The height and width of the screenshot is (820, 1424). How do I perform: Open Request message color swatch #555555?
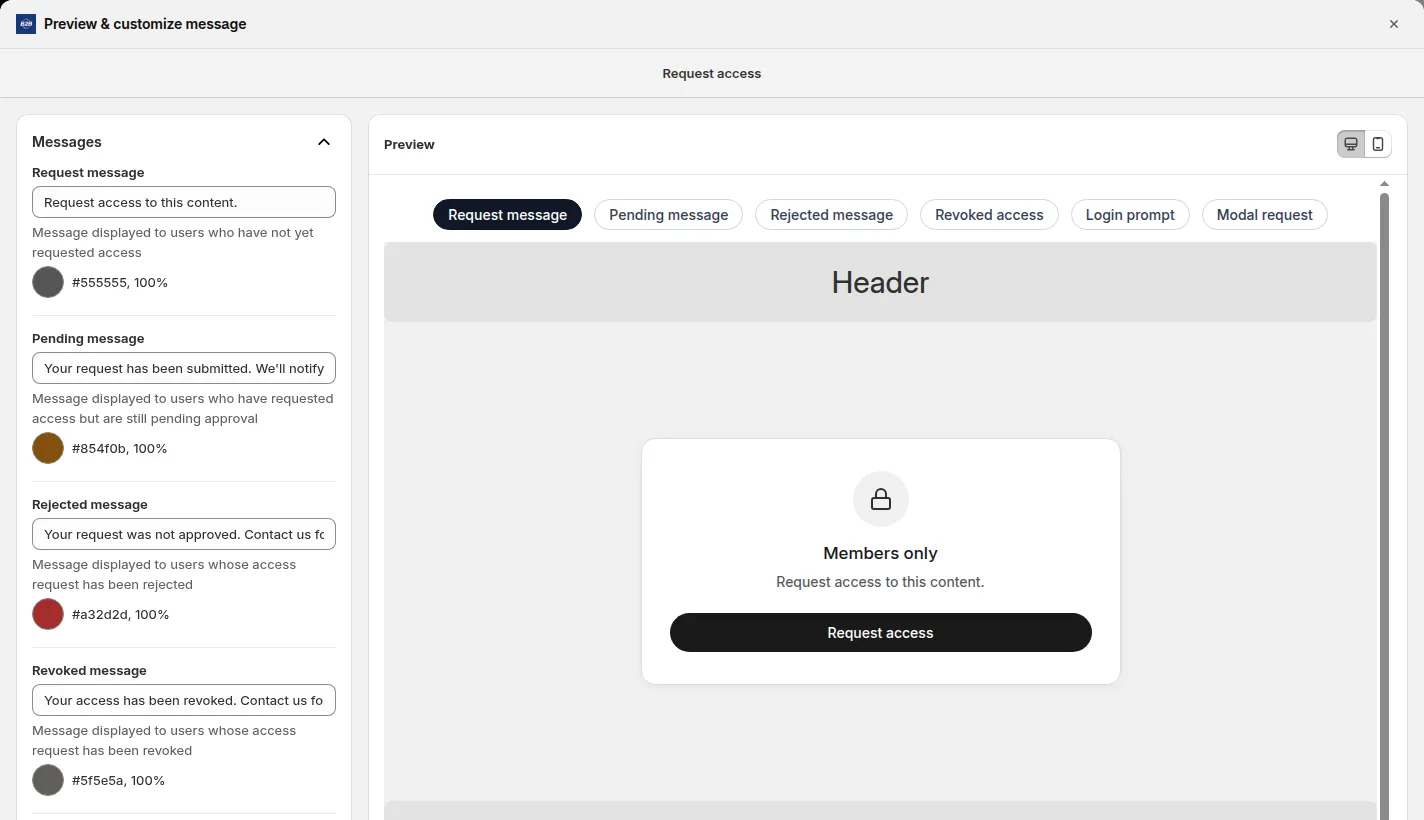[x=48, y=282]
